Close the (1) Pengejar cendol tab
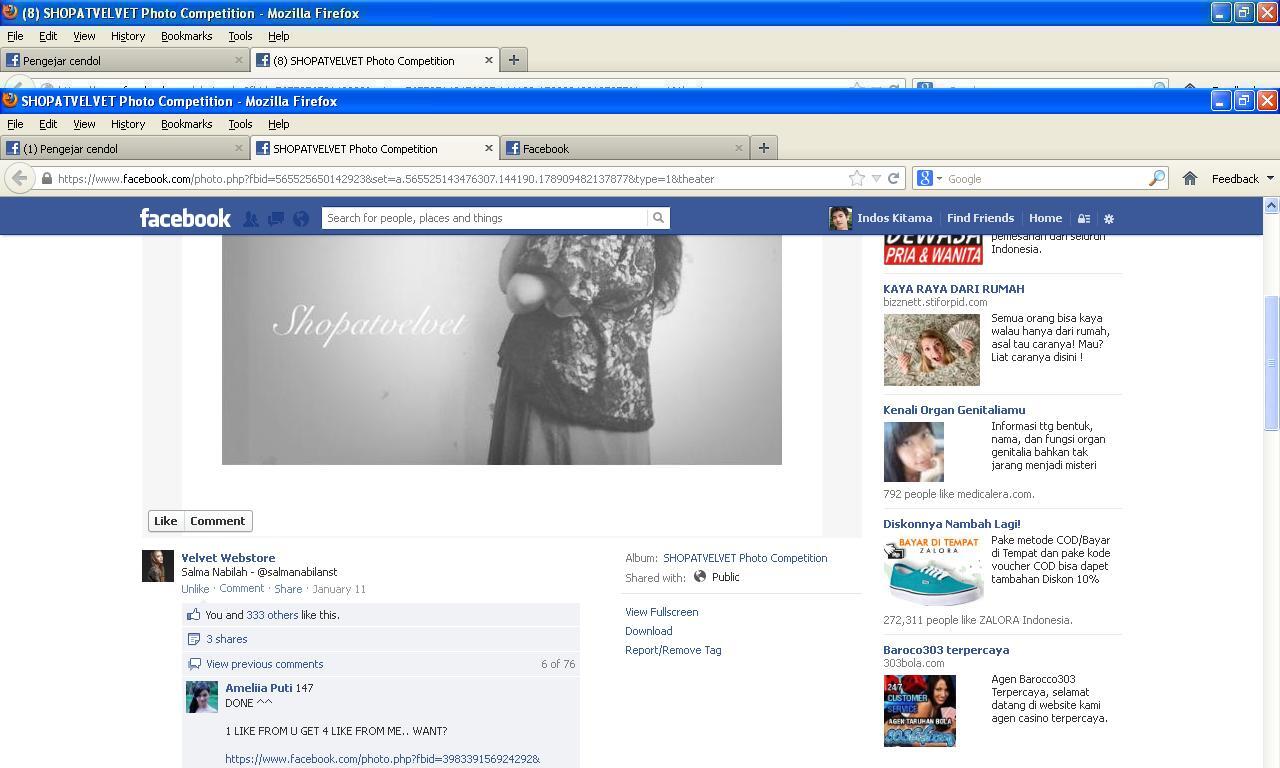The width and height of the screenshot is (1280, 768). click(x=239, y=148)
